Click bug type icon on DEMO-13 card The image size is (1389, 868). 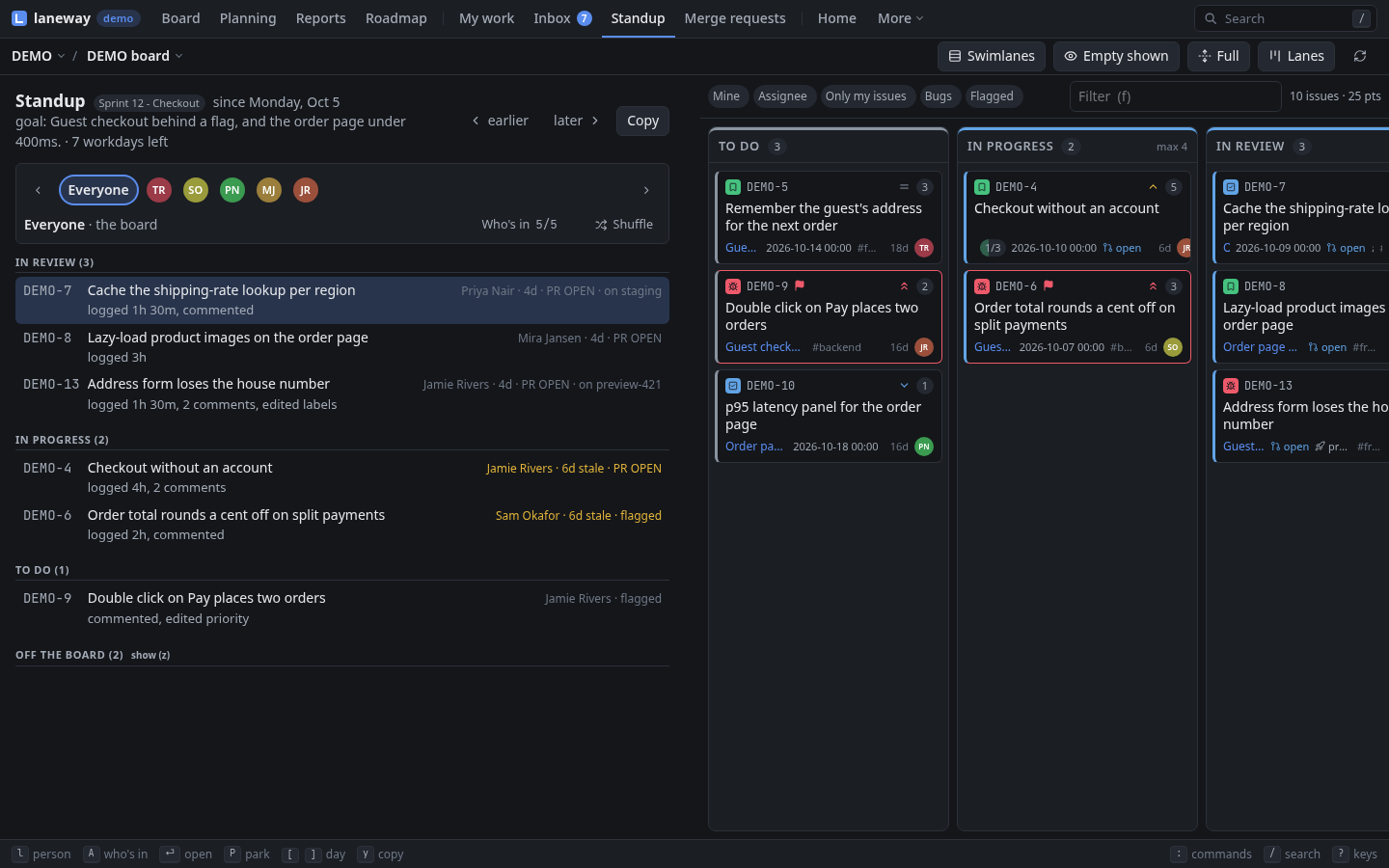pos(1231,386)
